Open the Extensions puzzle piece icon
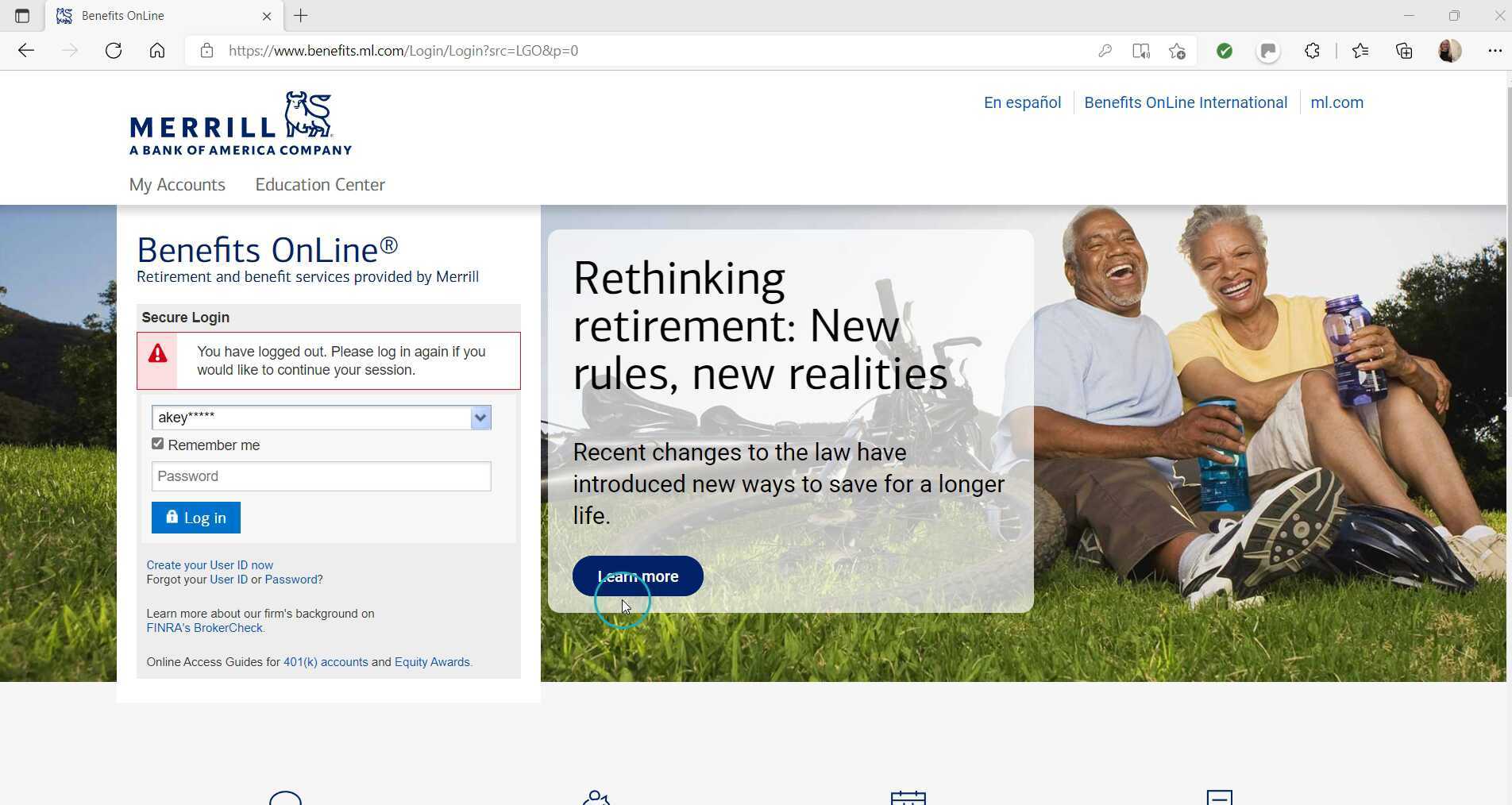 1312,50
